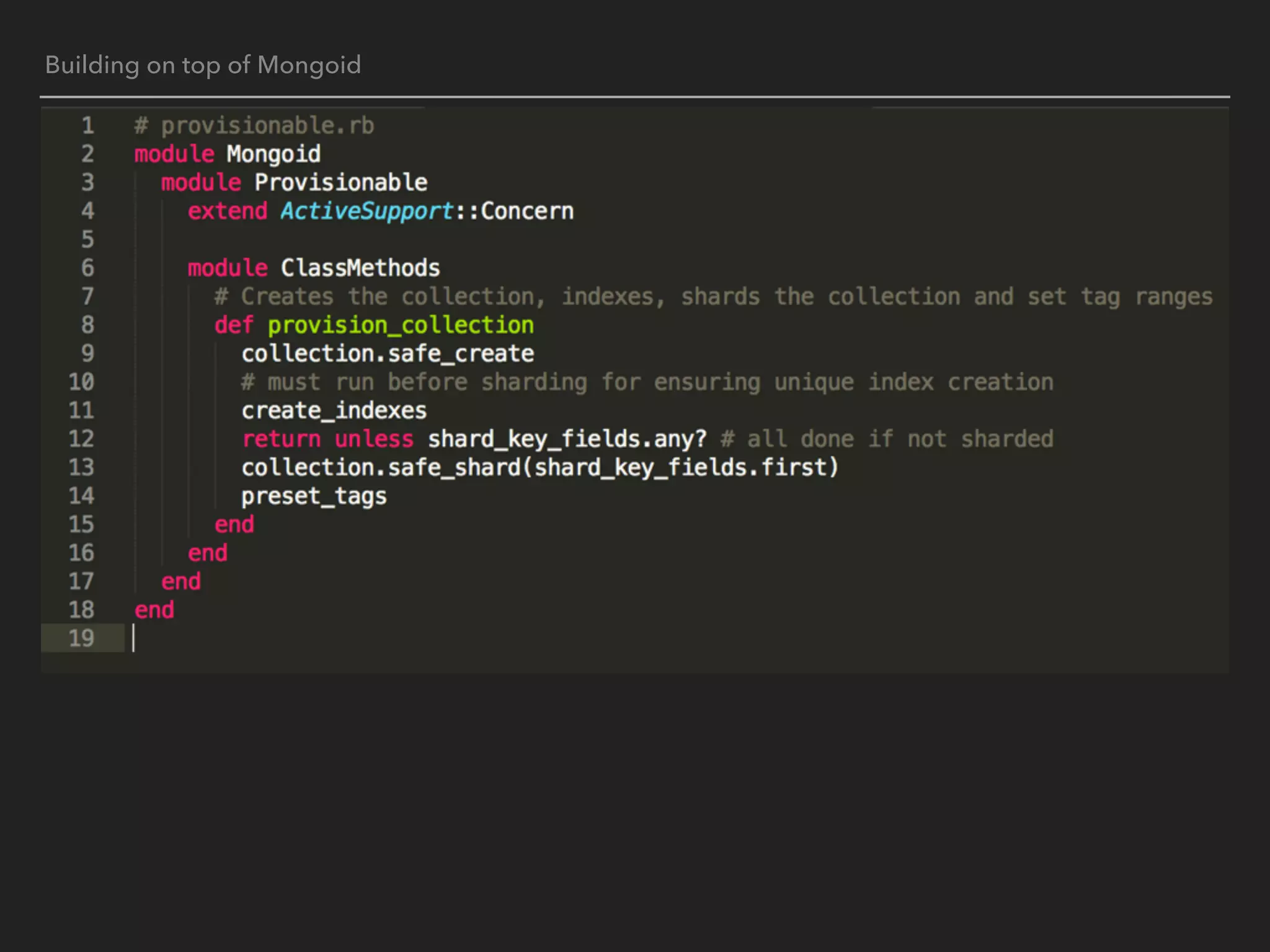
Task: Click the return keyword on line 12
Action: pyautogui.click(x=282, y=439)
